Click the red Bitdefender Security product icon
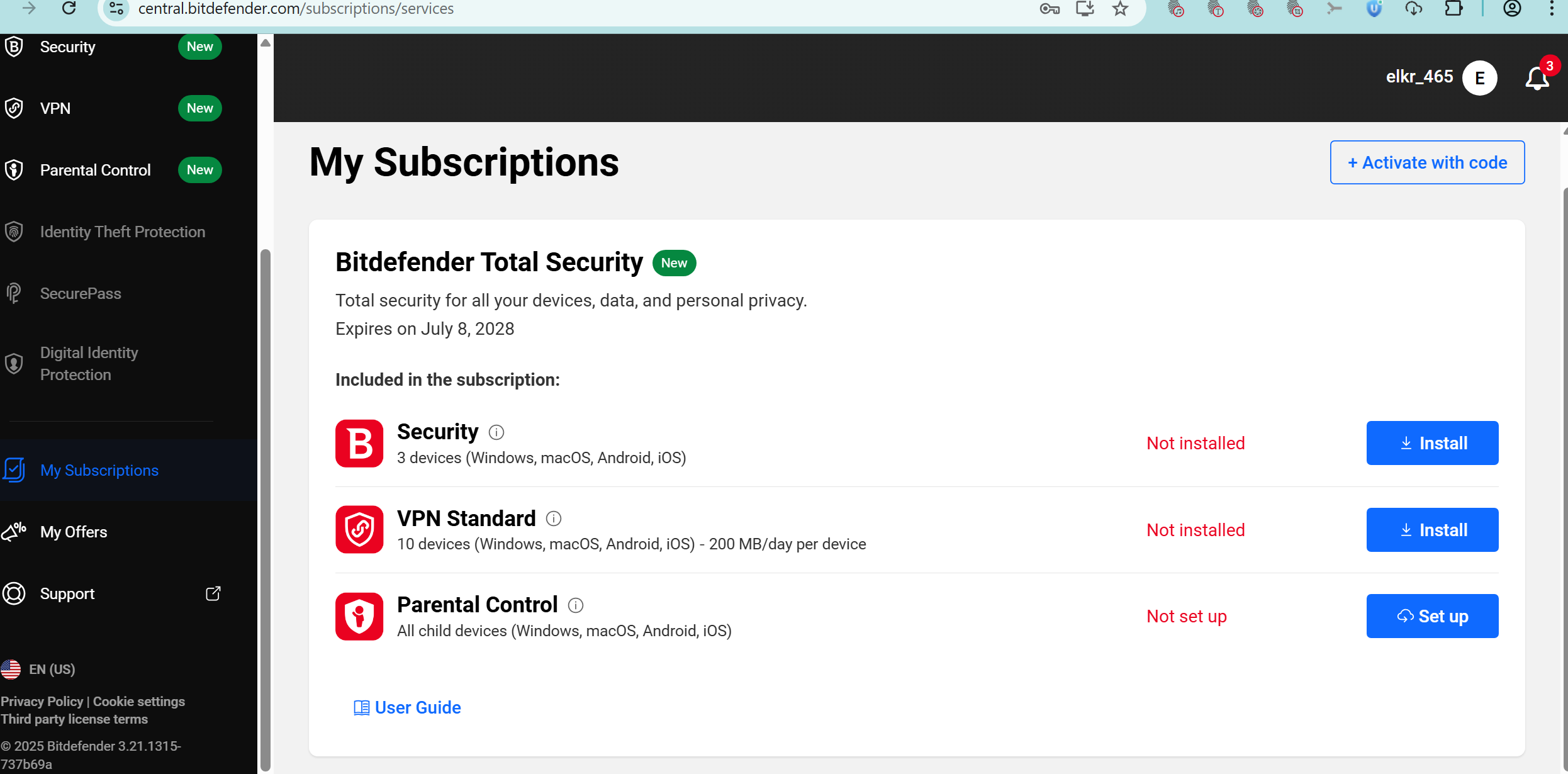Viewport: 1568px width, 774px height. point(359,444)
